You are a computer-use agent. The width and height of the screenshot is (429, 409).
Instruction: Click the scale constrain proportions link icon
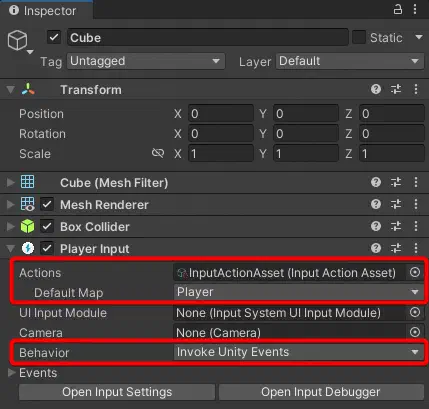(158, 153)
